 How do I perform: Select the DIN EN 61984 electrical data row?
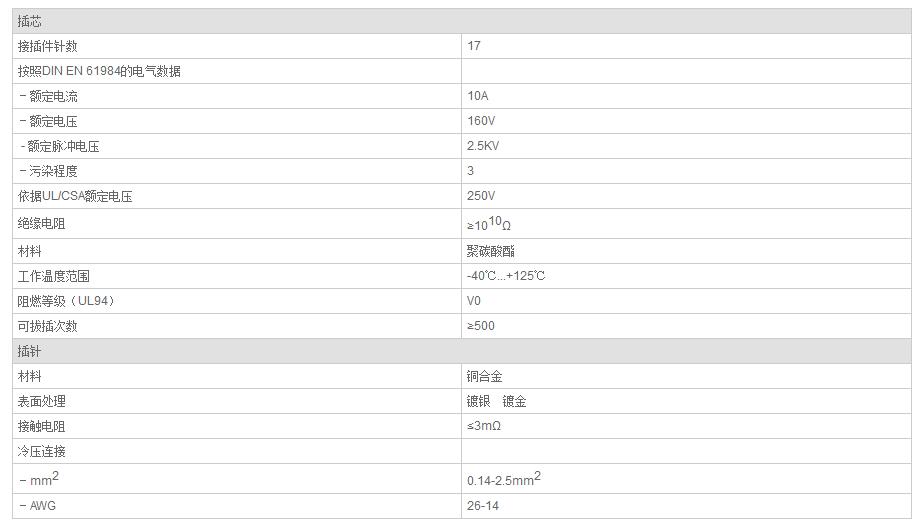99,71
